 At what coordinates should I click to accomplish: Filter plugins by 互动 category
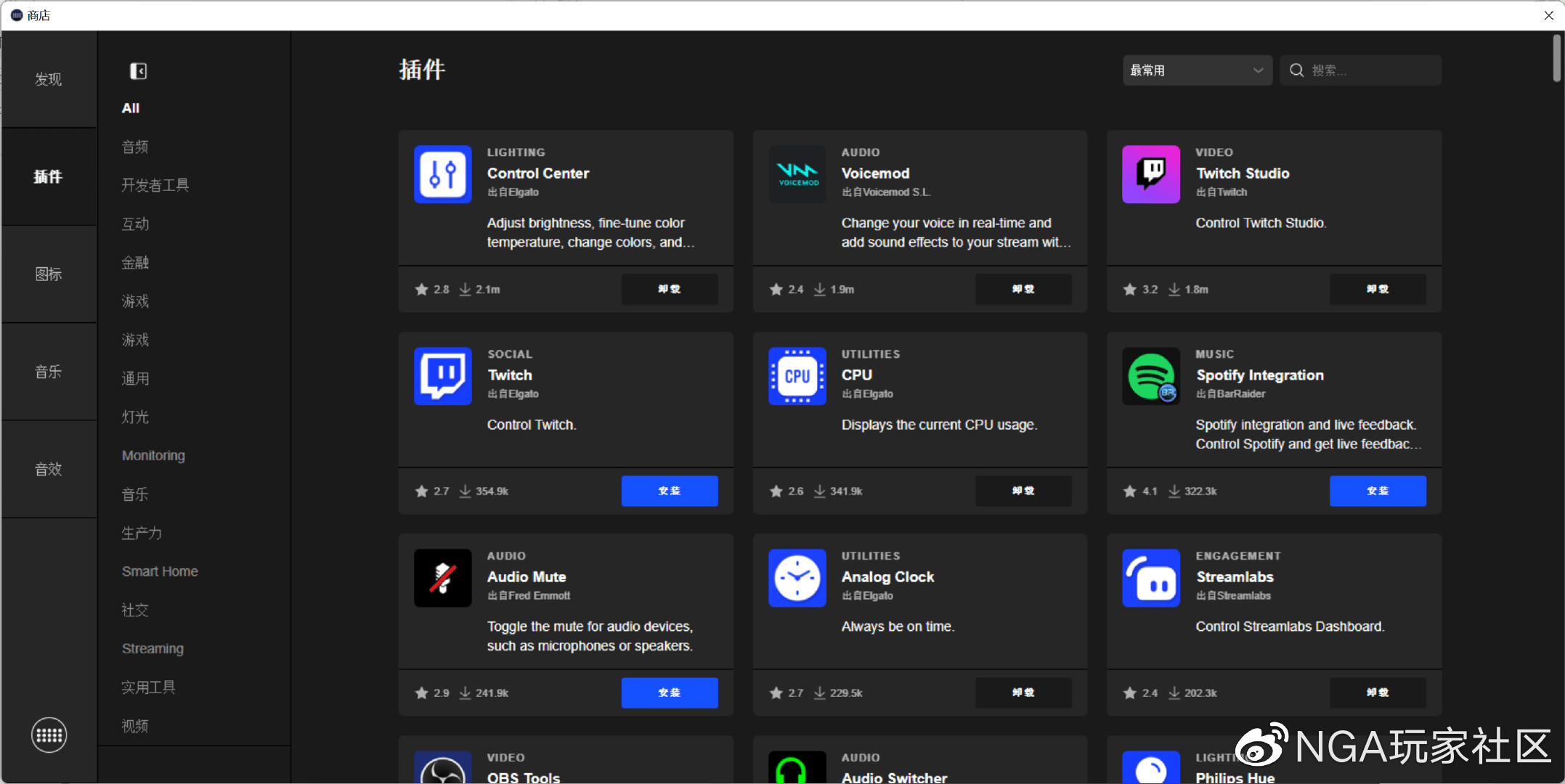(135, 224)
